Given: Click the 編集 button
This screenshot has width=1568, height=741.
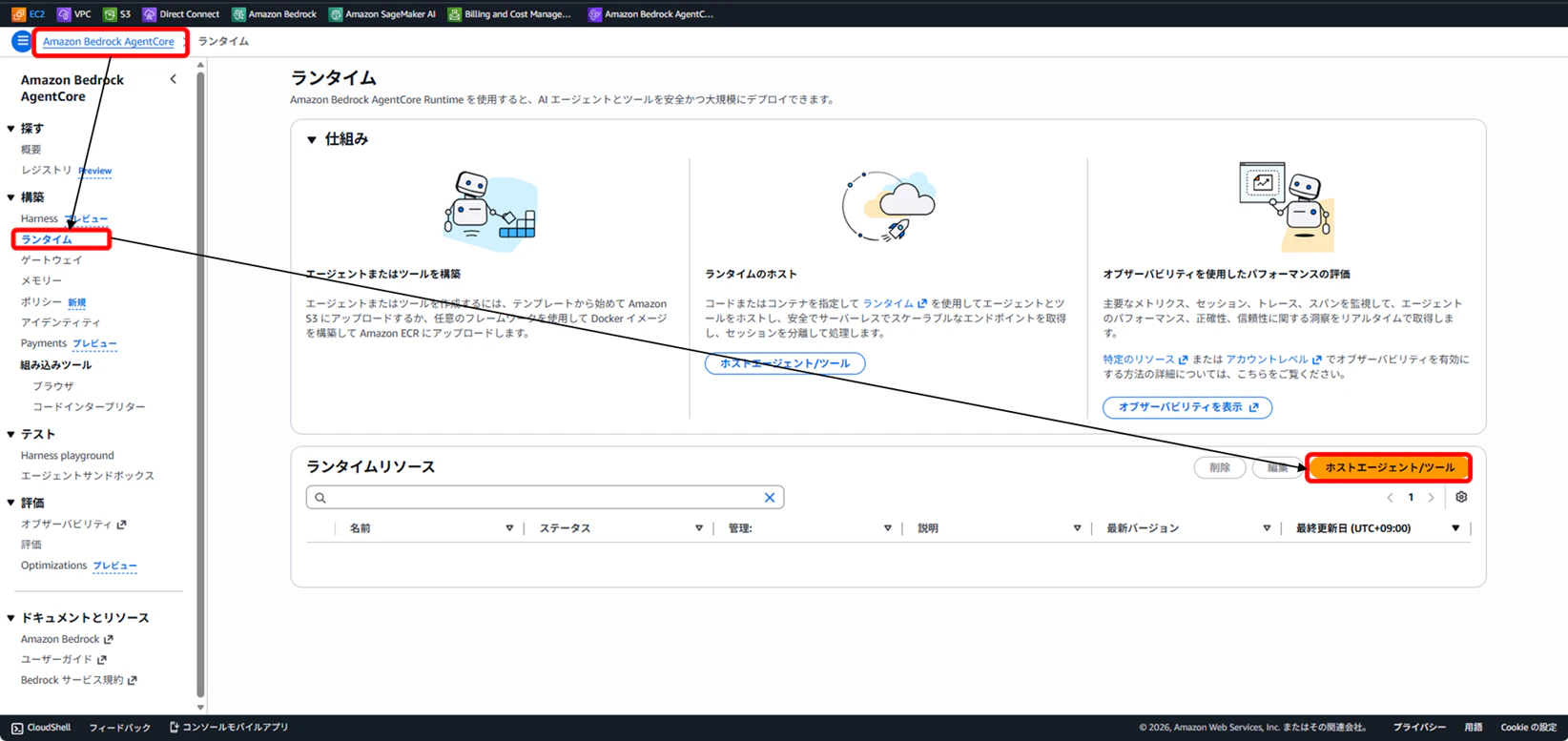Looking at the screenshot, I should click(x=1277, y=468).
